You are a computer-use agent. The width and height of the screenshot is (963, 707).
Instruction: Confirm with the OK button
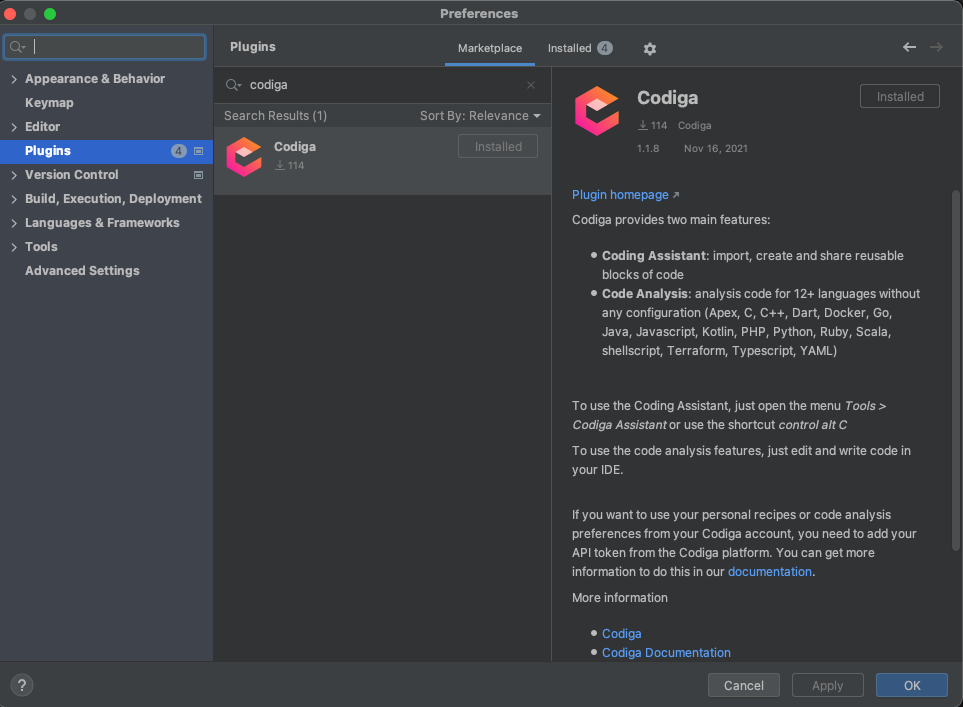[x=912, y=686]
